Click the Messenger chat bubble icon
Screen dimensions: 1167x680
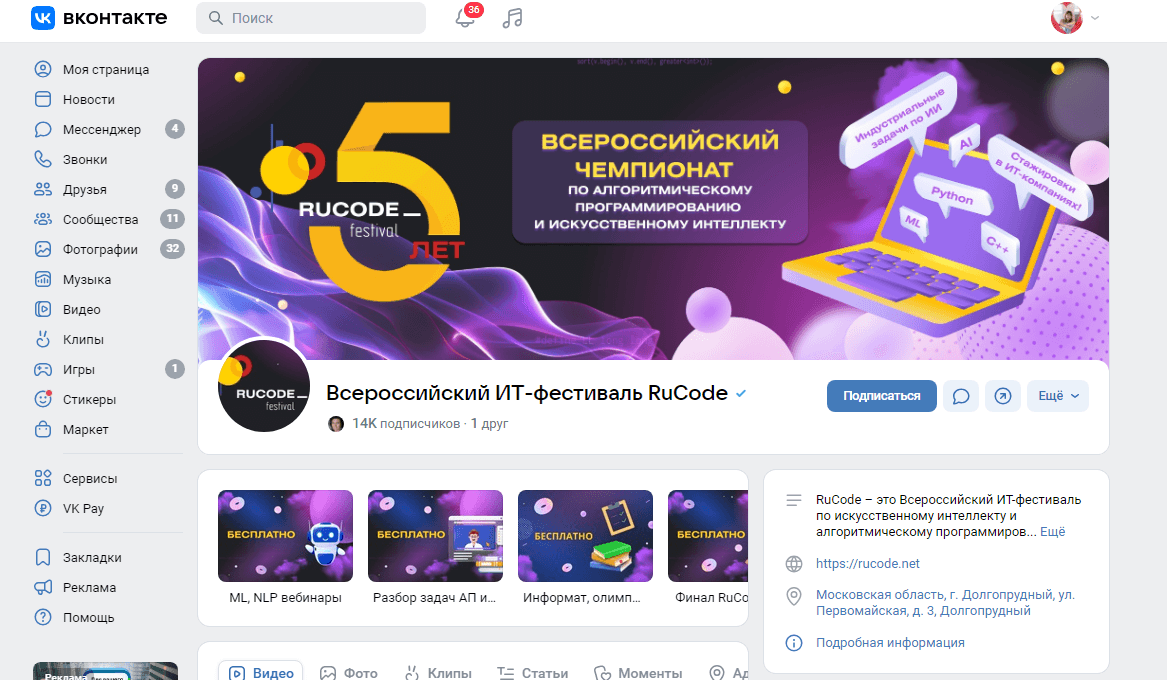pos(43,129)
